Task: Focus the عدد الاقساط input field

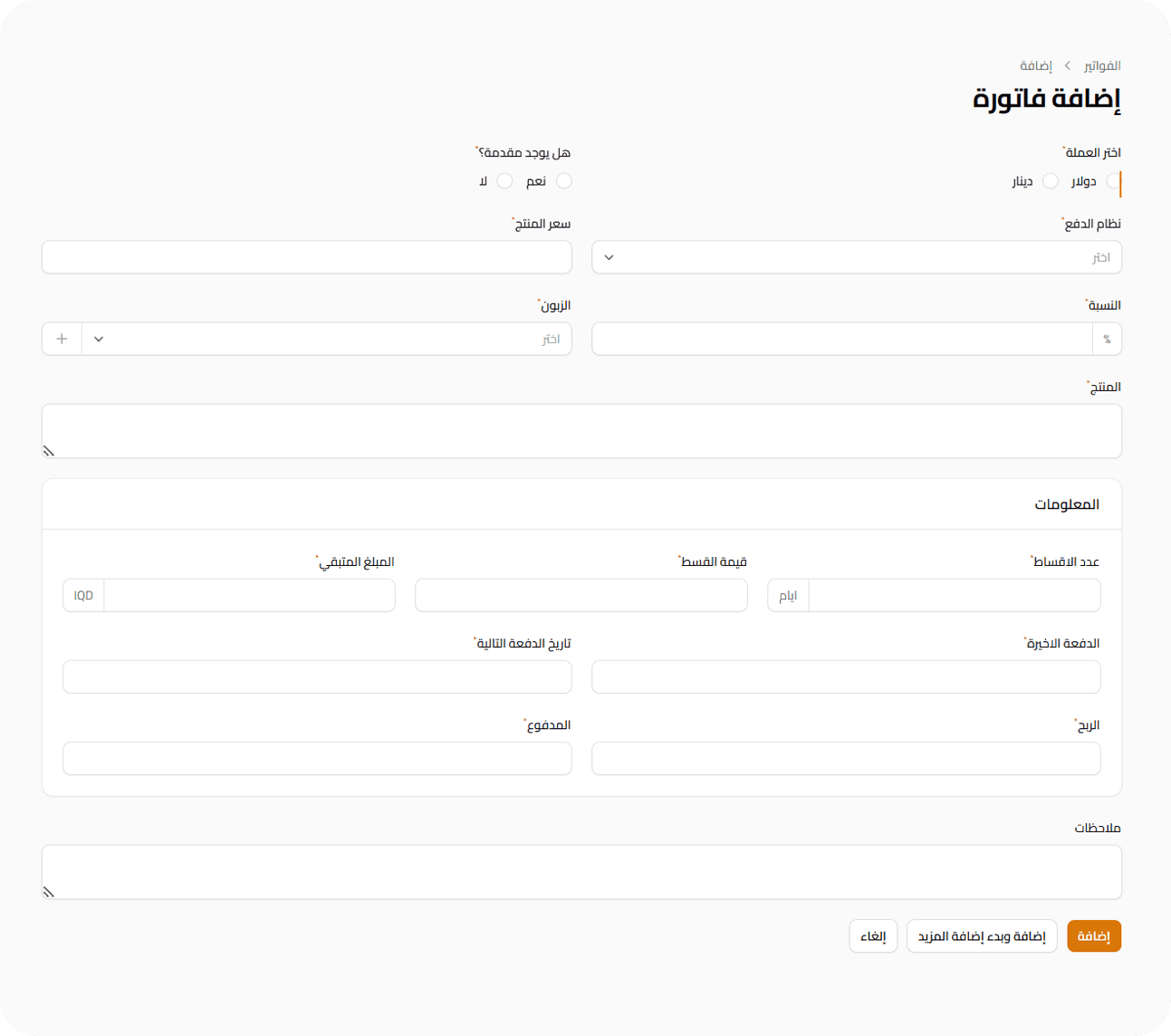Action: click(x=955, y=595)
